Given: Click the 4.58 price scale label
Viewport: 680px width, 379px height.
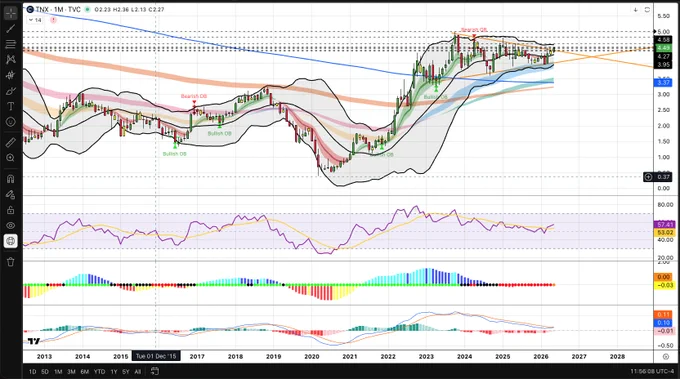Looking at the screenshot, I should tap(664, 39).
